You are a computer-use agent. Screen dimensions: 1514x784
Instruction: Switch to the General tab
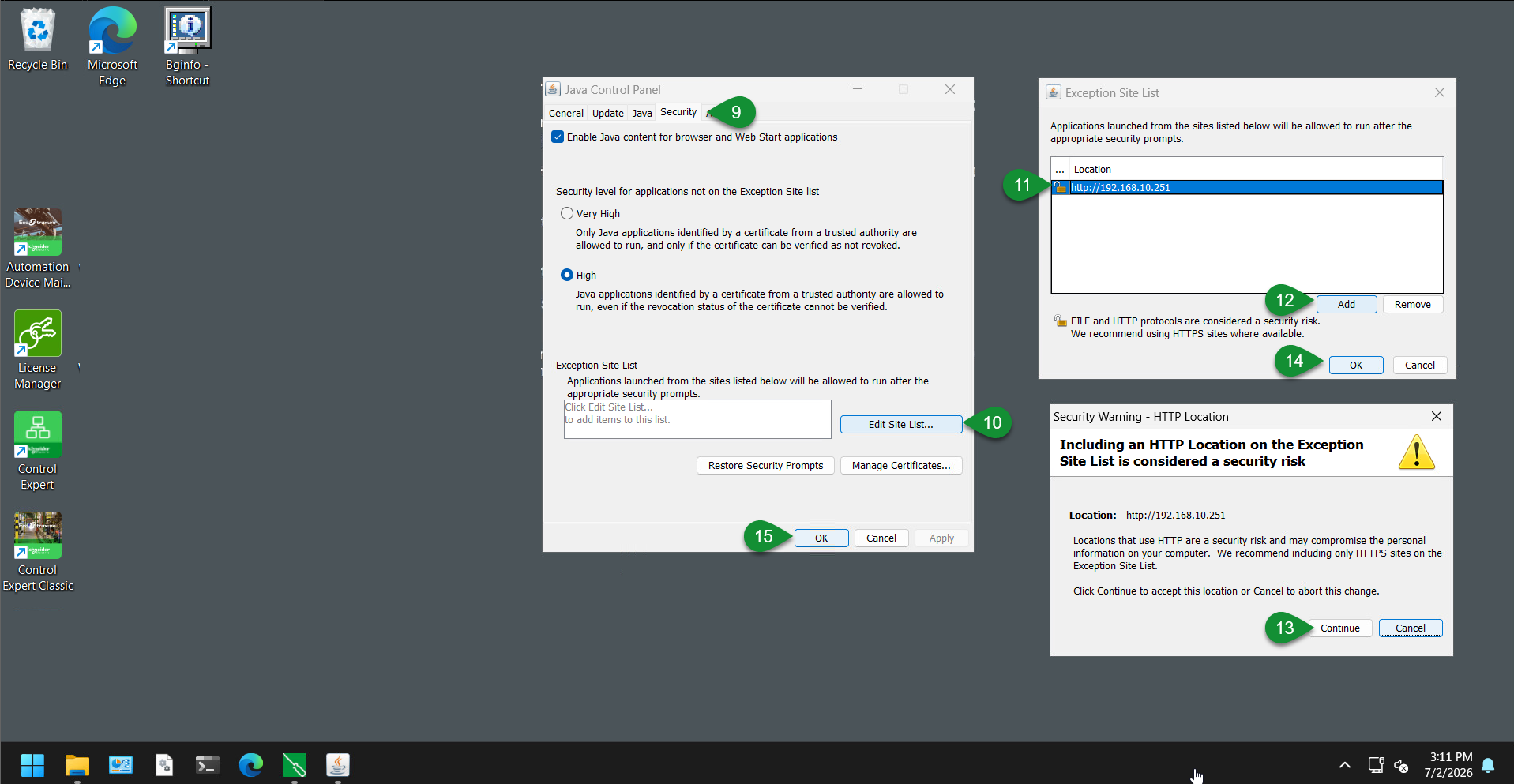point(566,113)
